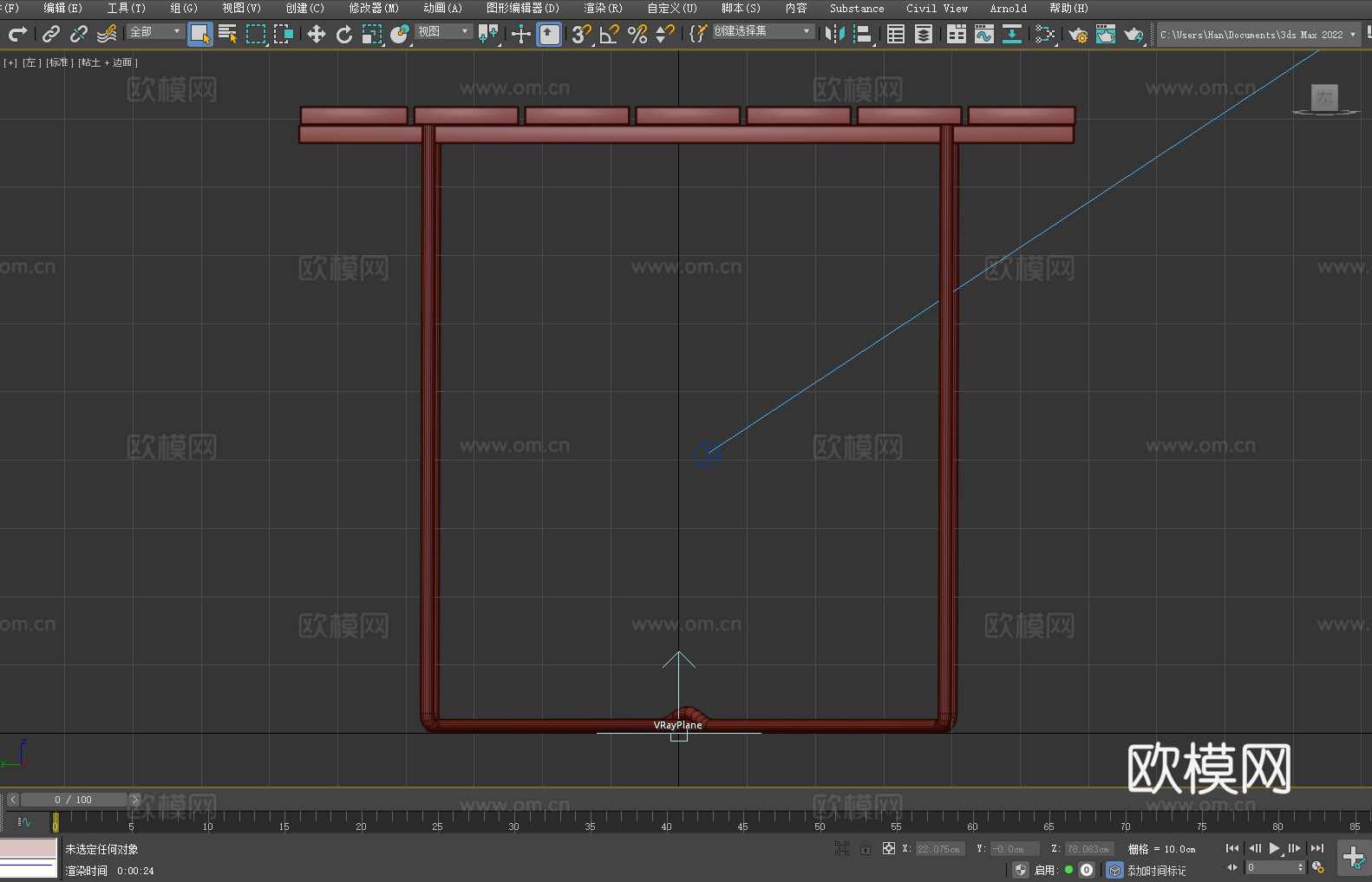Click Go to Start playback button
The width and height of the screenshot is (1372, 882).
(x=1232, y=848)
